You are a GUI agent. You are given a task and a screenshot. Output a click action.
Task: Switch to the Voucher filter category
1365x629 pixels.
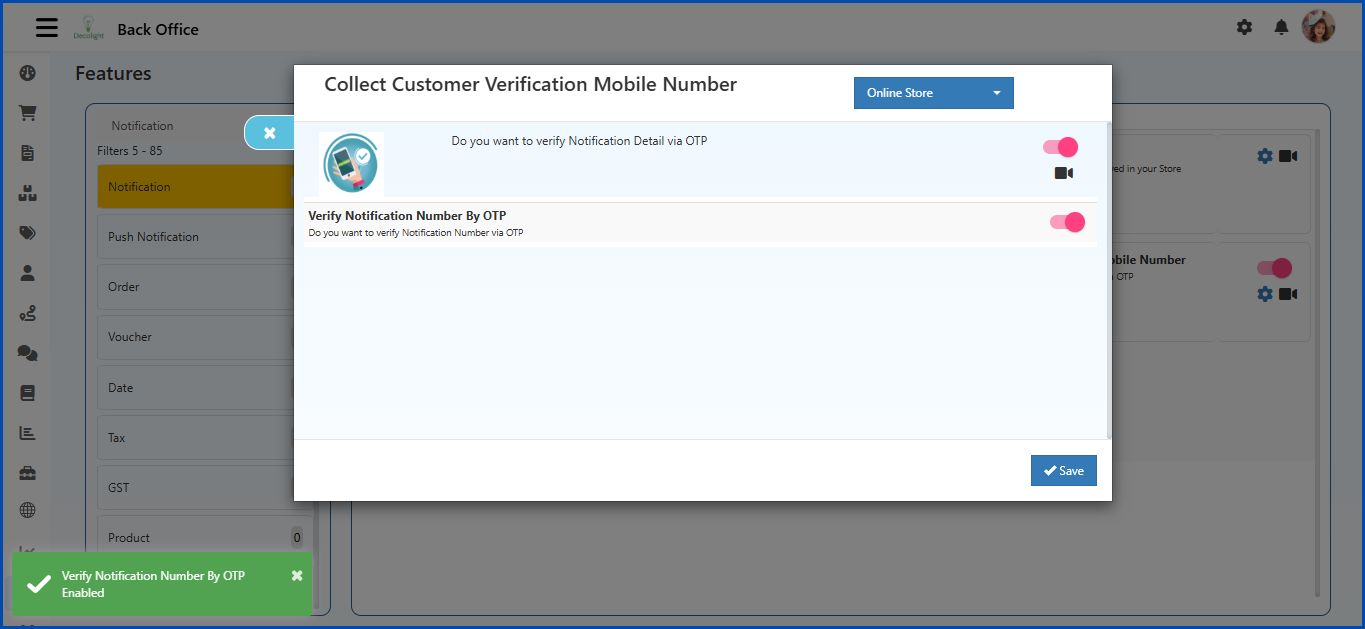[x=128, y=337]
